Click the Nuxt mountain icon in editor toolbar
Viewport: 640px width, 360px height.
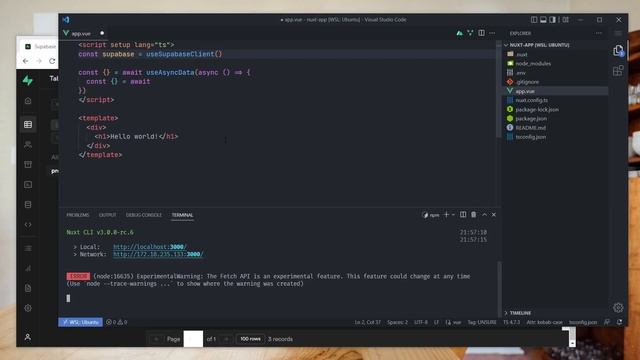coord(460,33)
